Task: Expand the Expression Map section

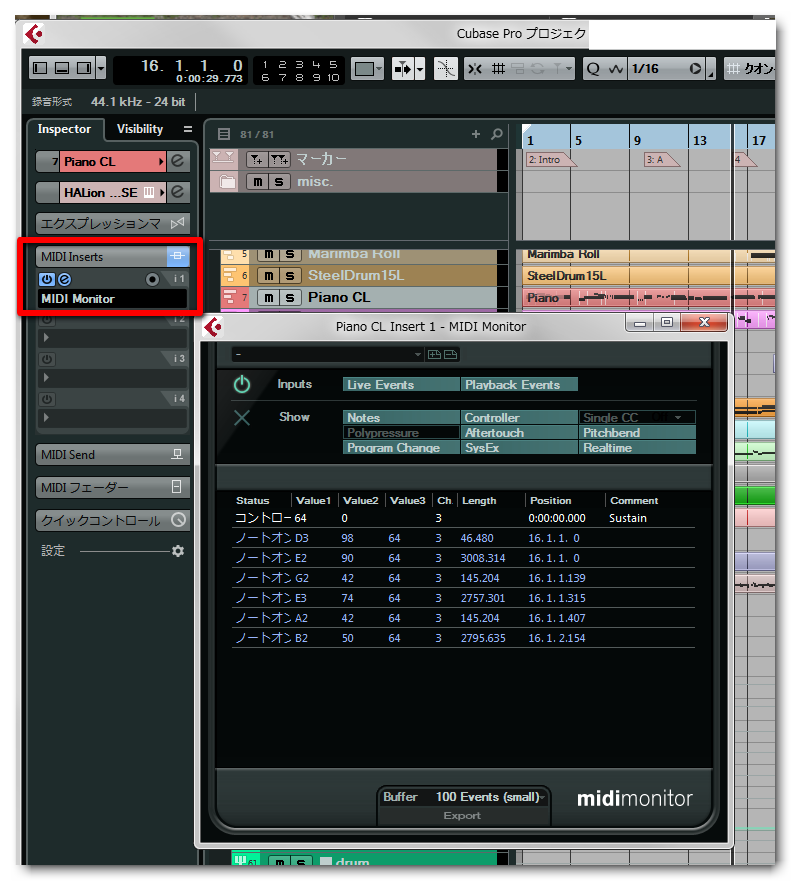Action: point(112,224)
